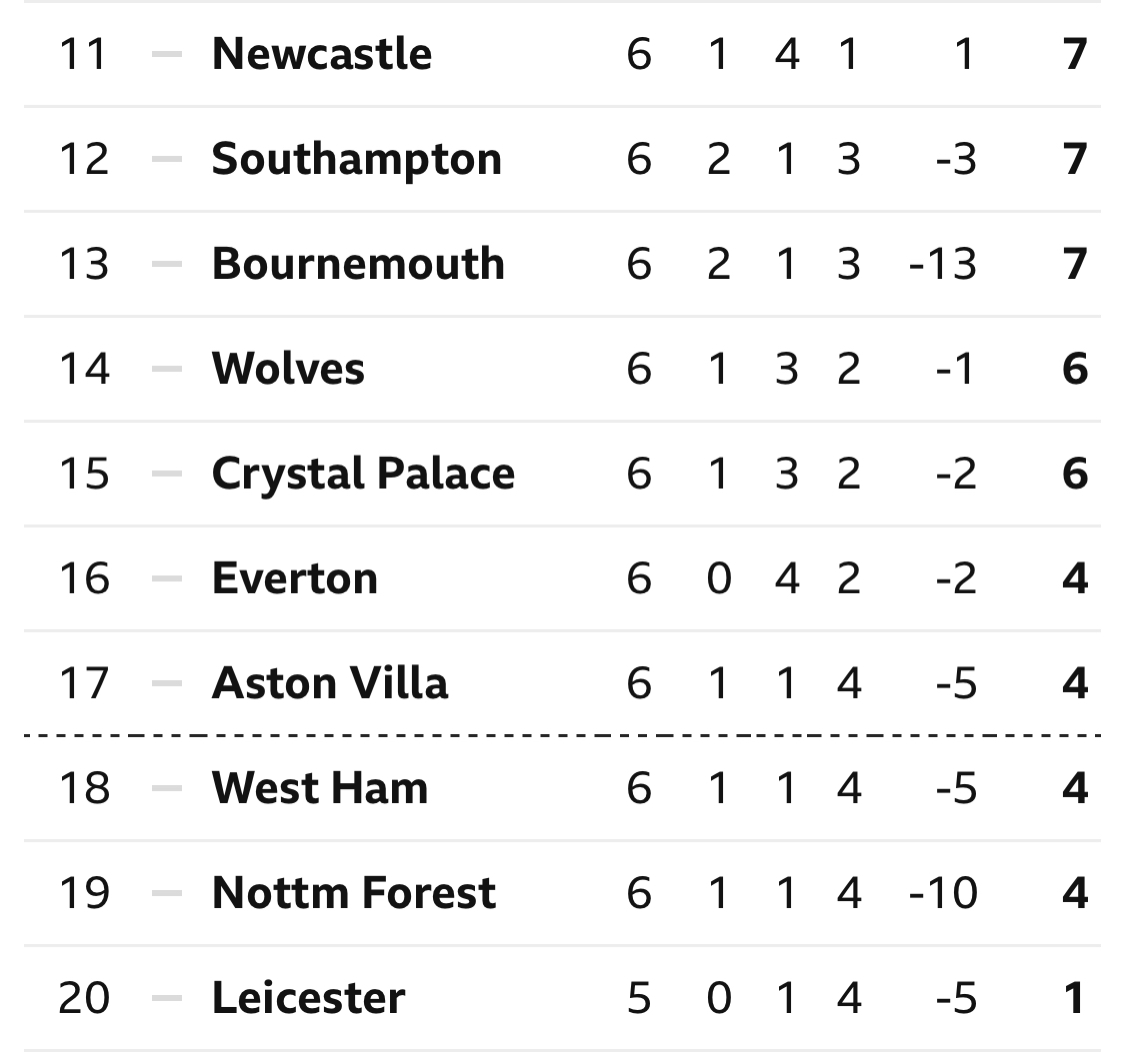Viewport: 1125px width, 1052px height.
Task: Open the Southampton team link
Action: coord(357,159)
